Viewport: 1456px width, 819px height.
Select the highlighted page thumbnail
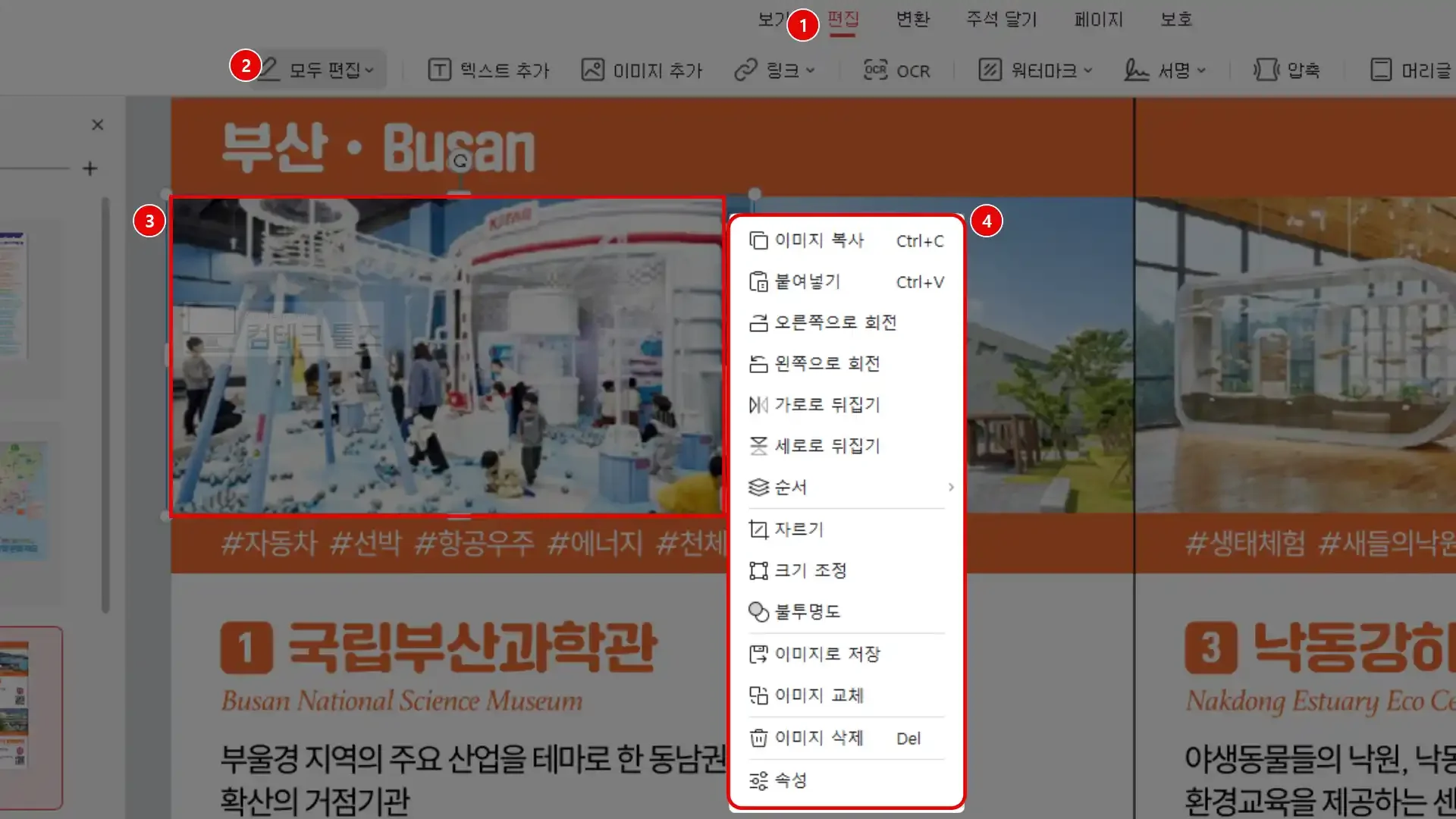(30, 717)
